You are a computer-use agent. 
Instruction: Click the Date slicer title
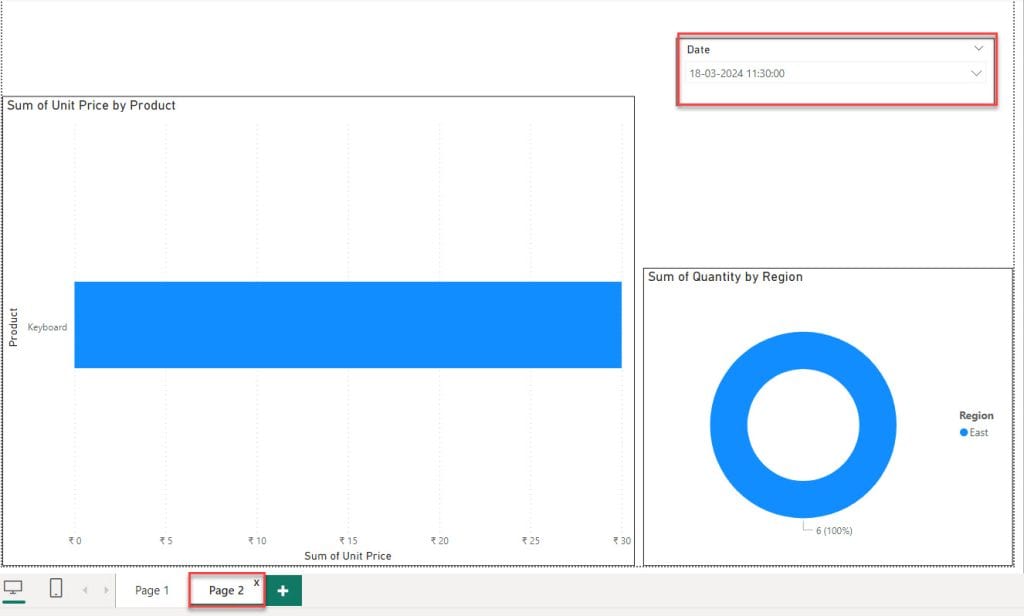[x=698, y=50]
